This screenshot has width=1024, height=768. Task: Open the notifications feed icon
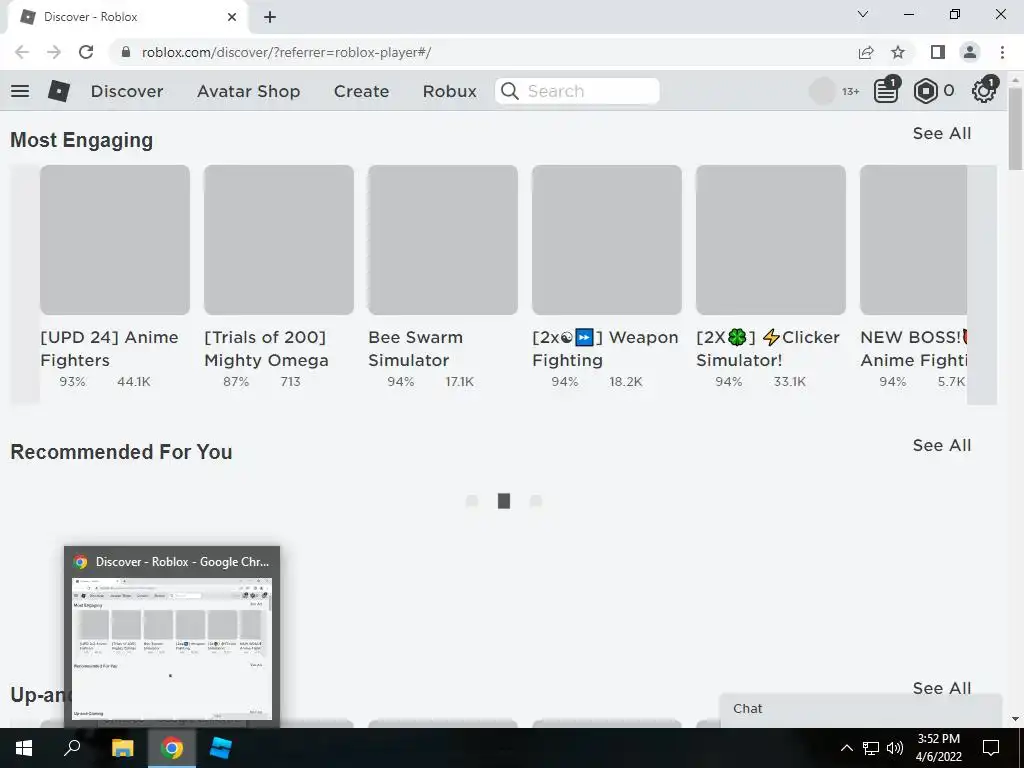(886, 91)
